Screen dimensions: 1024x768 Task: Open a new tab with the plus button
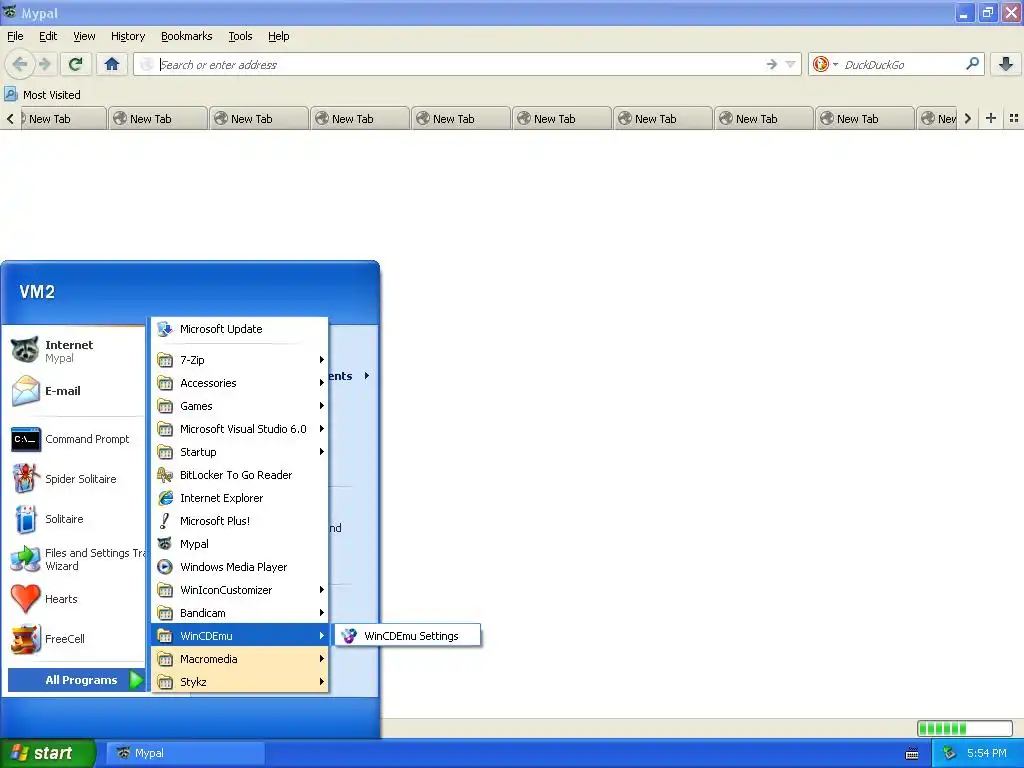pos(991,118)
